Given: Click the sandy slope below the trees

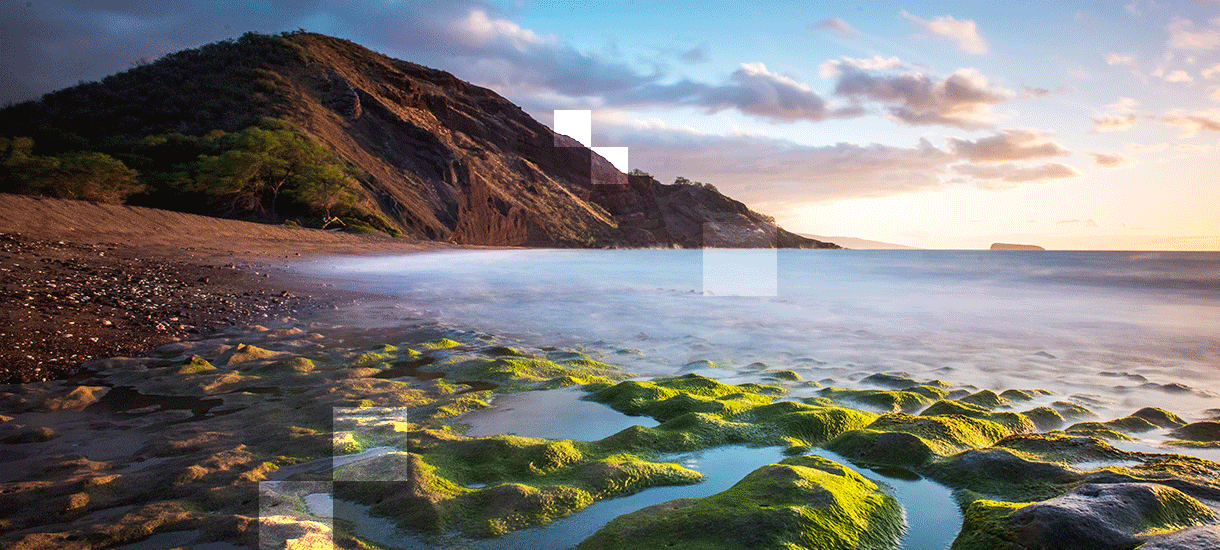Looking at the screenshot, I should (150, 218).
